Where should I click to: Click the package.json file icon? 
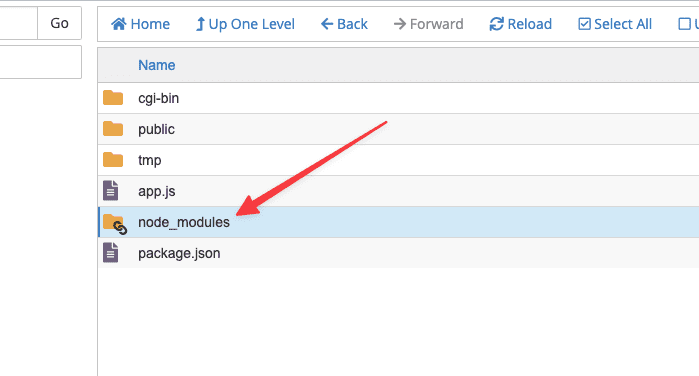coord(111,252)
